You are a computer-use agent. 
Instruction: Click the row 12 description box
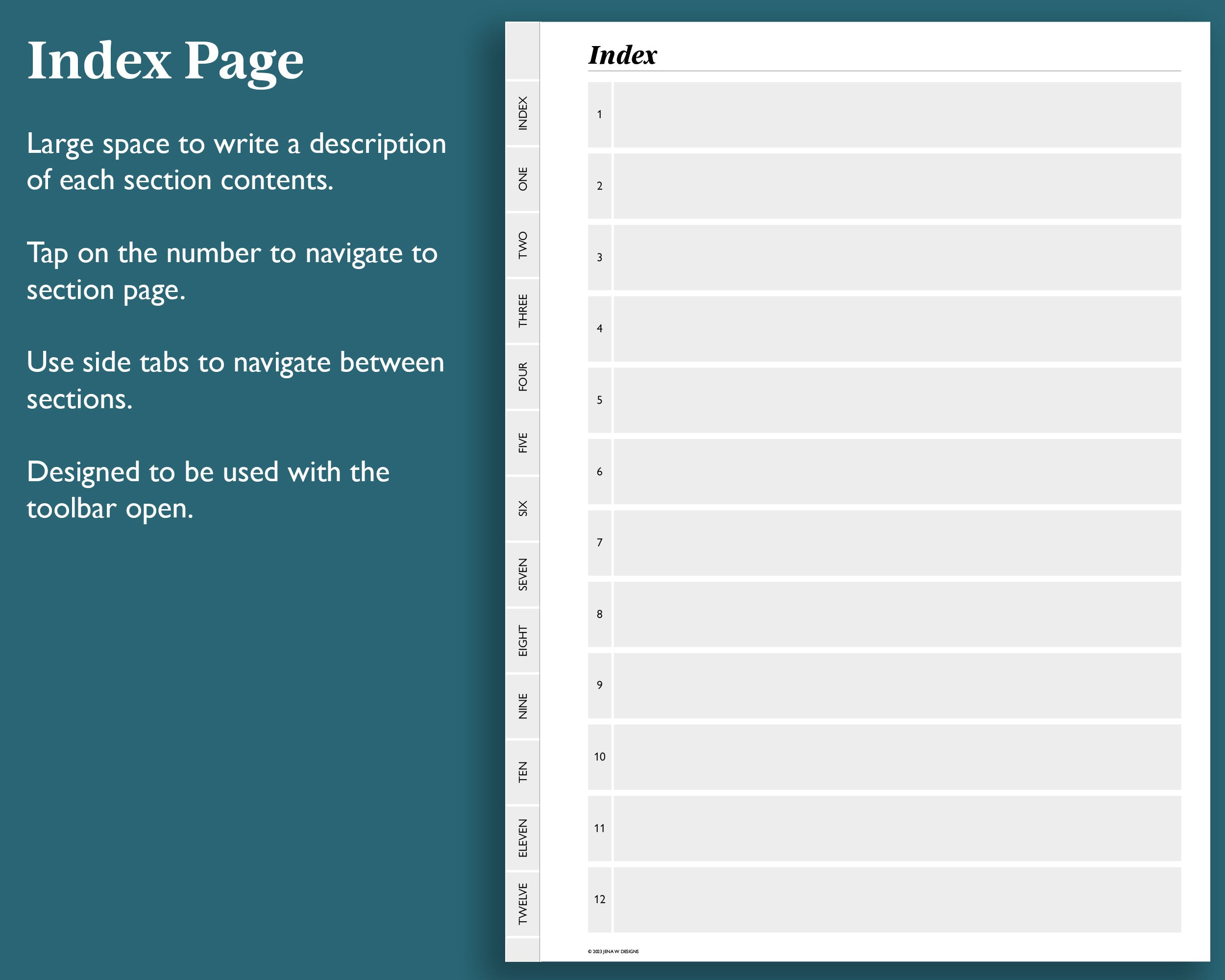897,899
